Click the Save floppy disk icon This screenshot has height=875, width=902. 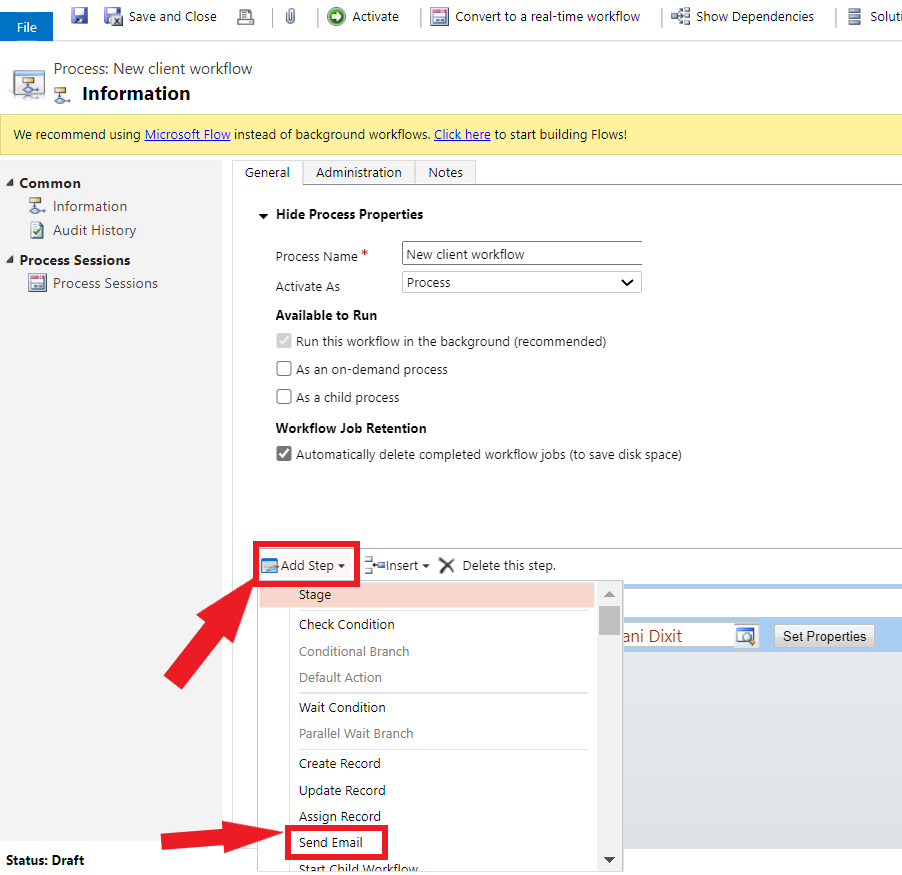(x=79, y=16)
